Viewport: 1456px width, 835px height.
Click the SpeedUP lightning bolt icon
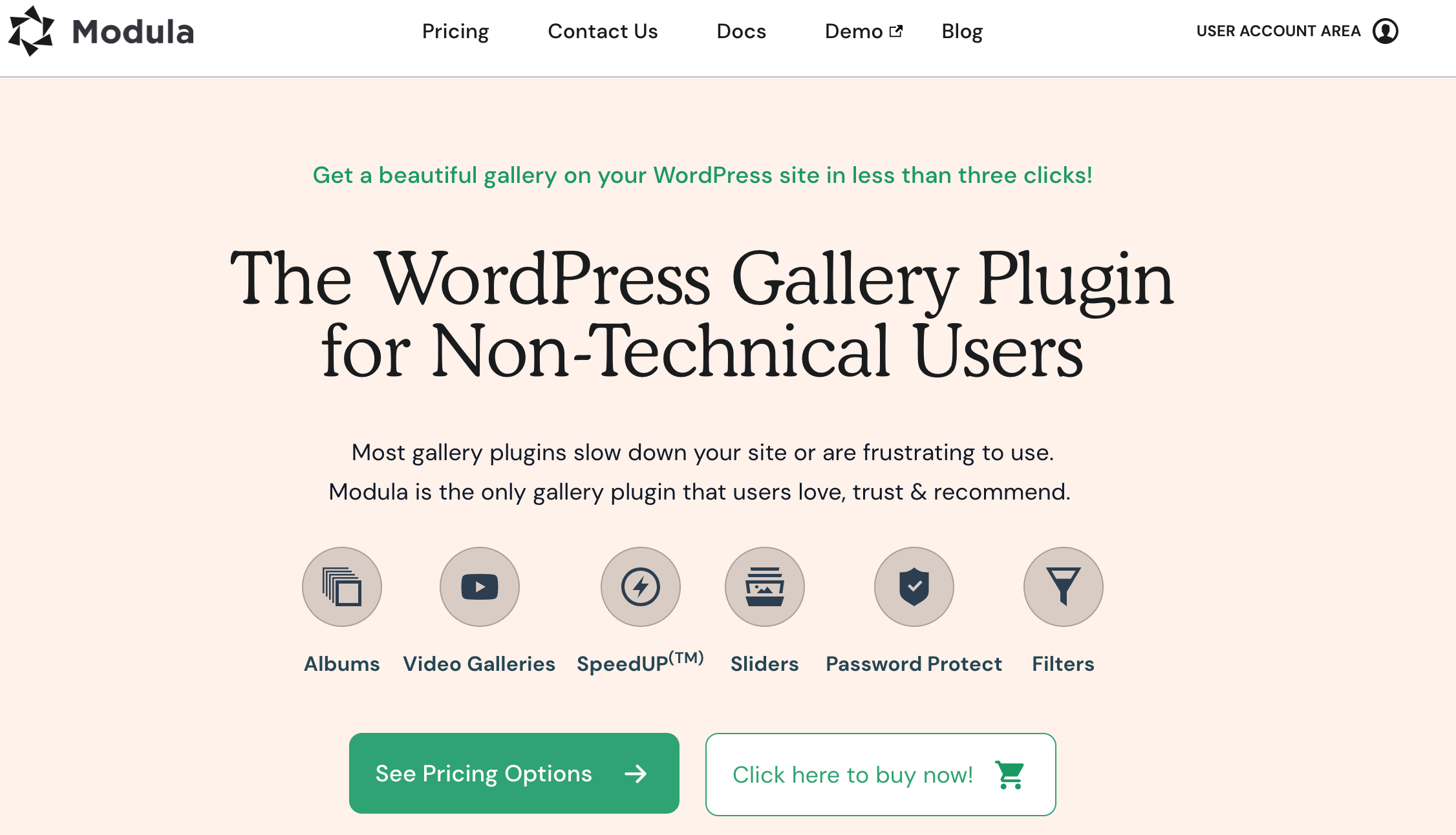tap(641, 587)
